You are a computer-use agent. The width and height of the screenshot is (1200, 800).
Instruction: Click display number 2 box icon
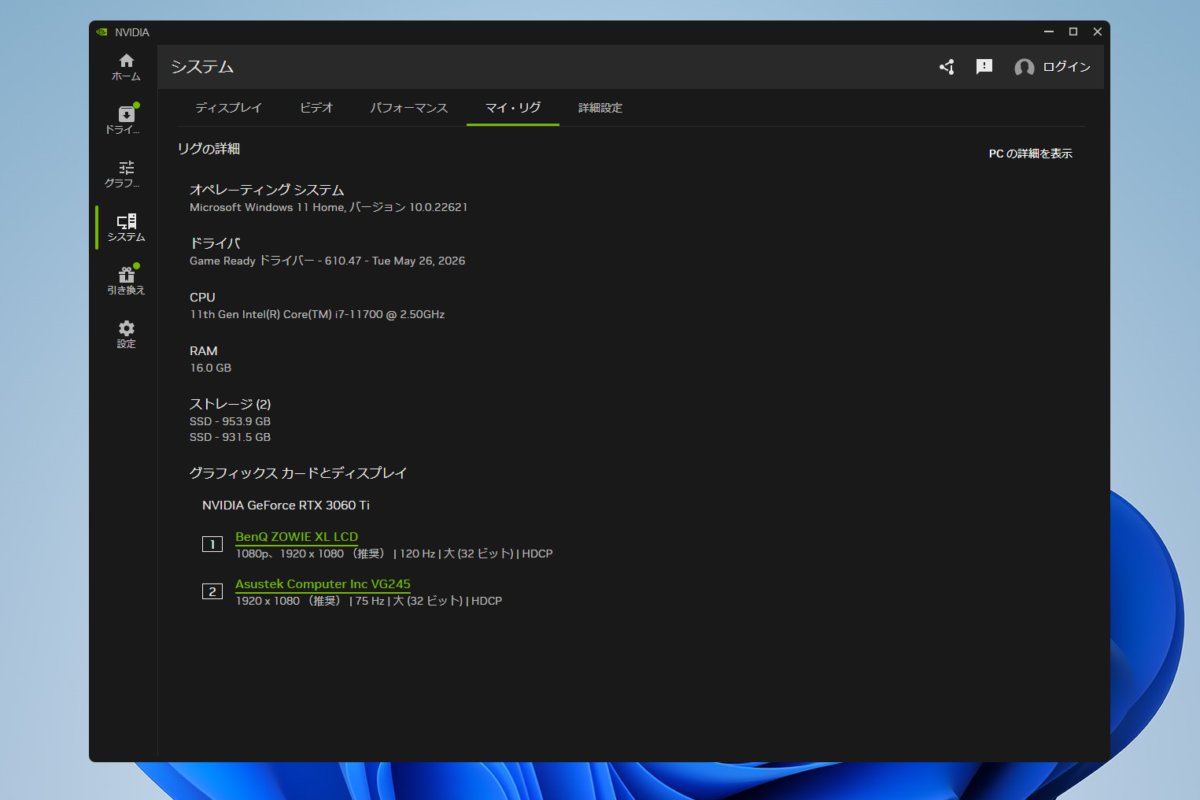tap(212, 591)
